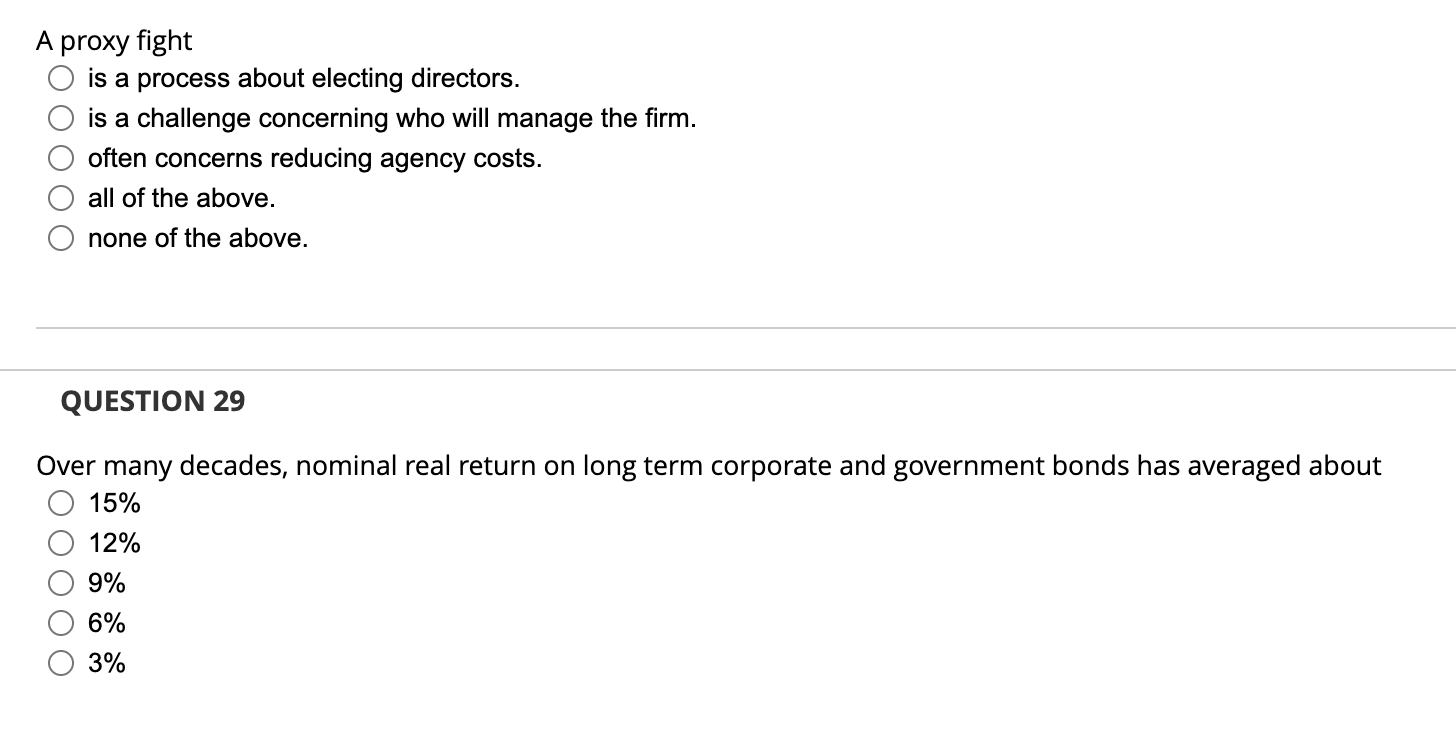The height and width of the screenshot is (730, 1456).
Task: Select 'is a challenge concerning who will manage the firm'
Action: tap(61, 117)
